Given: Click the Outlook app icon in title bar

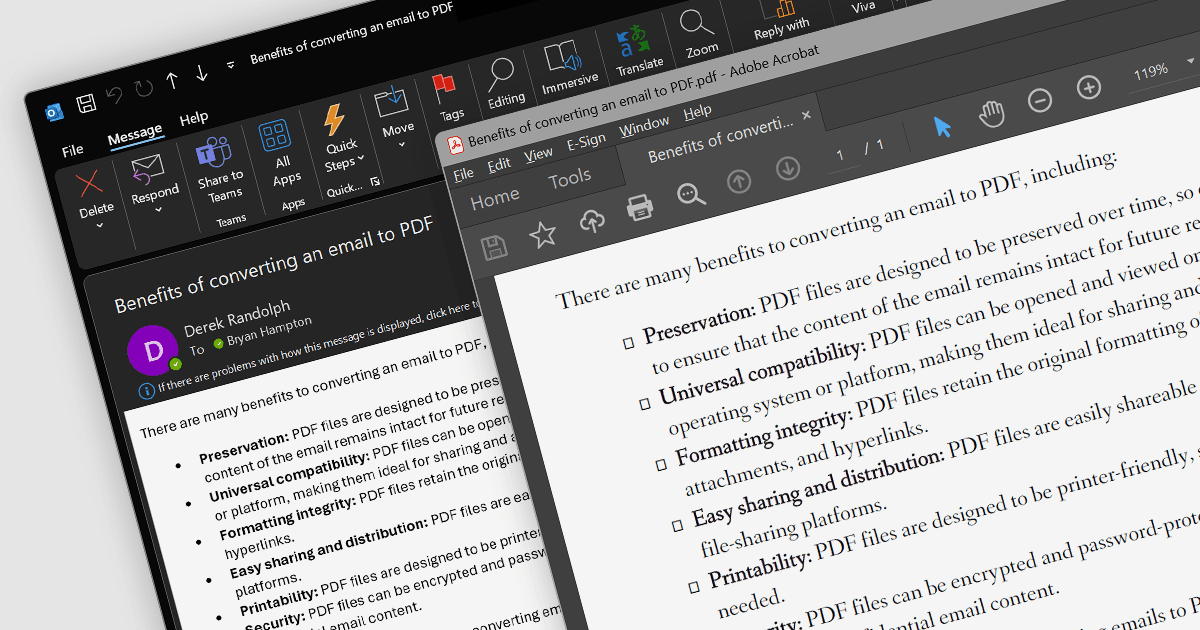Looking at the screenshot, I should pos(55,112).
